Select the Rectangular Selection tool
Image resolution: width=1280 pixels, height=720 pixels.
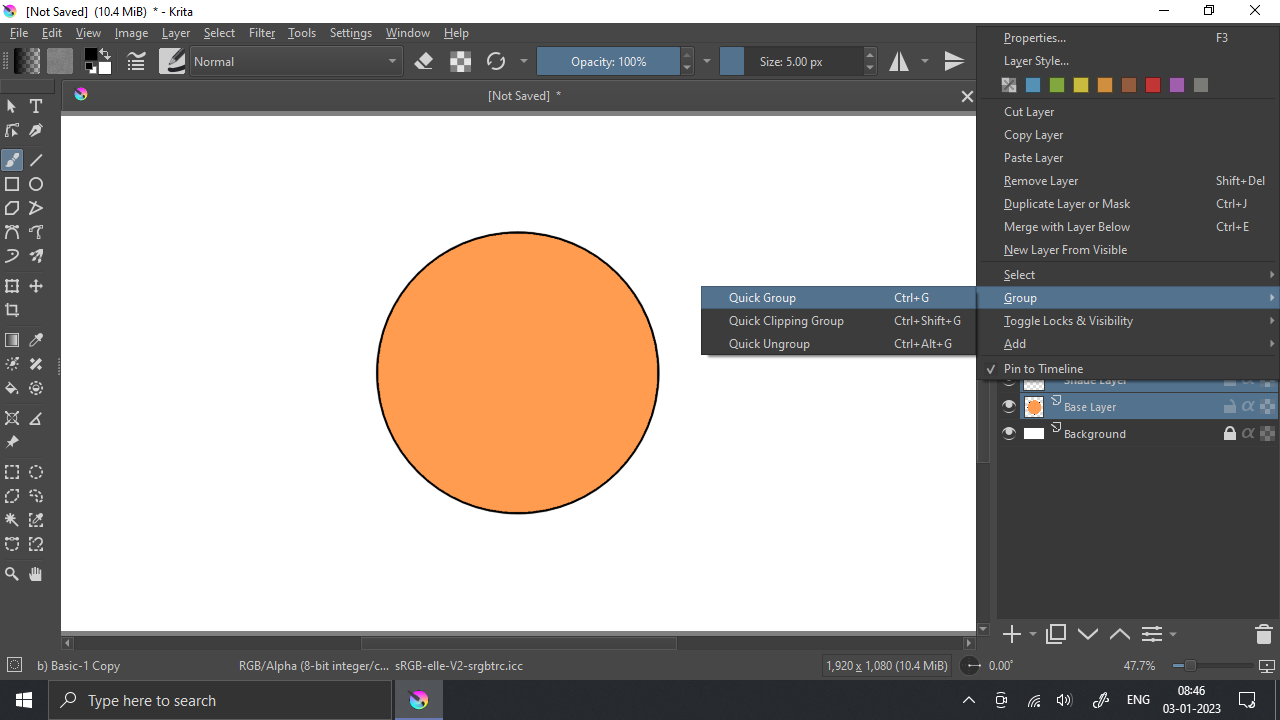[12, 472]
